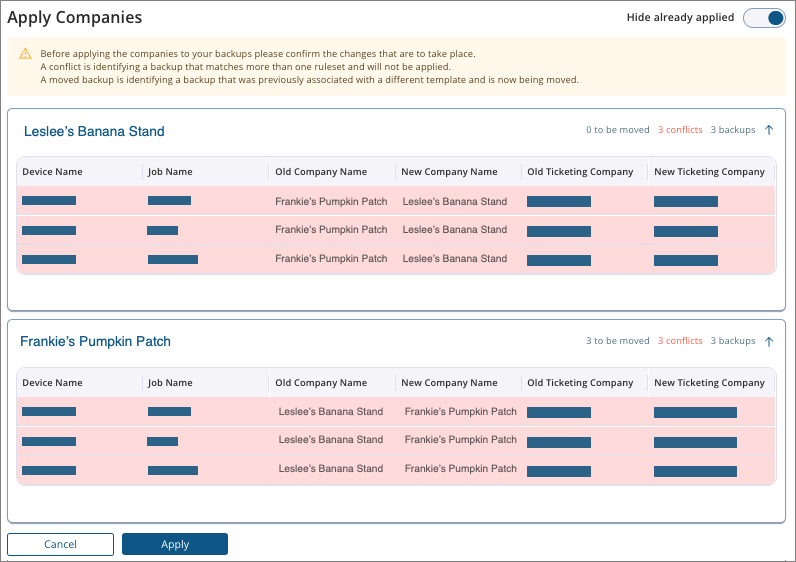Click 0 to be moved in Leslee's section
The height and width of the screenshot is (562, 796).
click(x=617, y=130)
